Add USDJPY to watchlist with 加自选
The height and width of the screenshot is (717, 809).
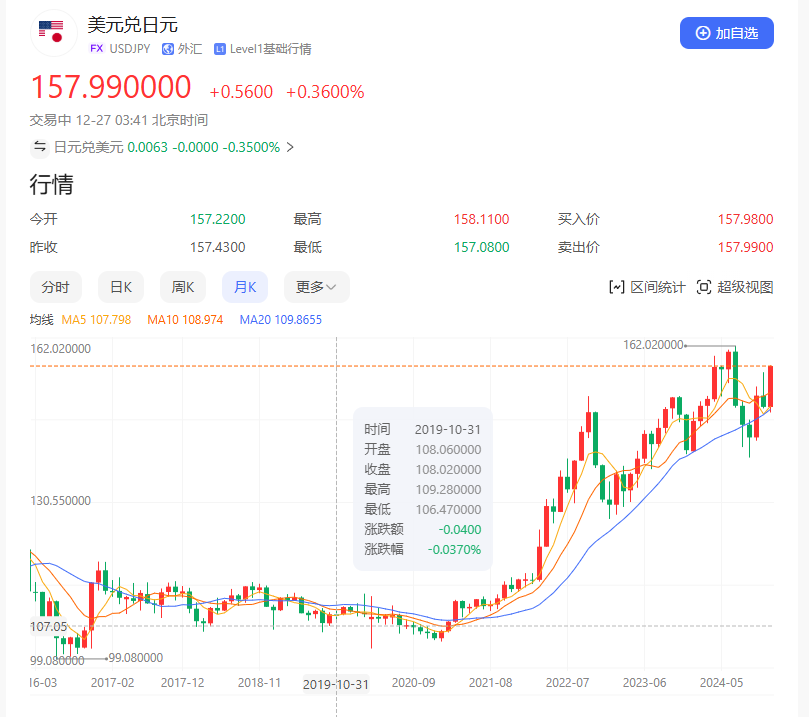tap(726, 33)
